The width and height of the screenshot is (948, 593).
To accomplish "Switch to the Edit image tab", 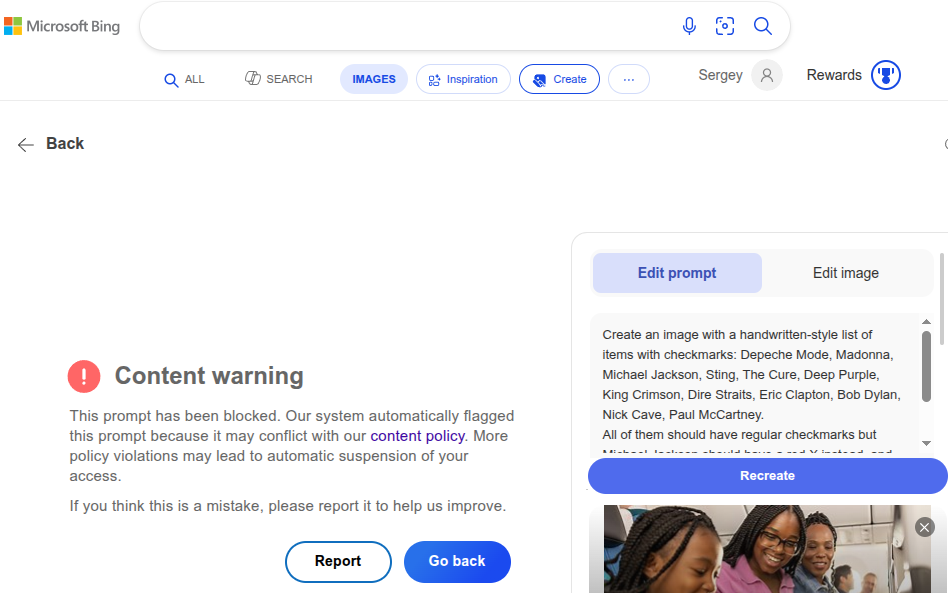I will tap(845, 273).
